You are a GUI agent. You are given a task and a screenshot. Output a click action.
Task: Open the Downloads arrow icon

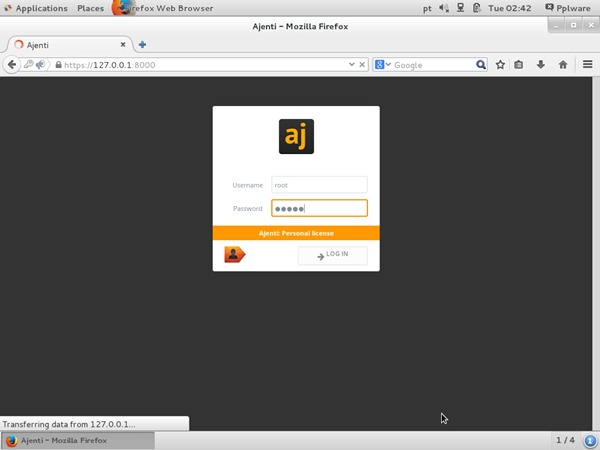tap(541, 65)
